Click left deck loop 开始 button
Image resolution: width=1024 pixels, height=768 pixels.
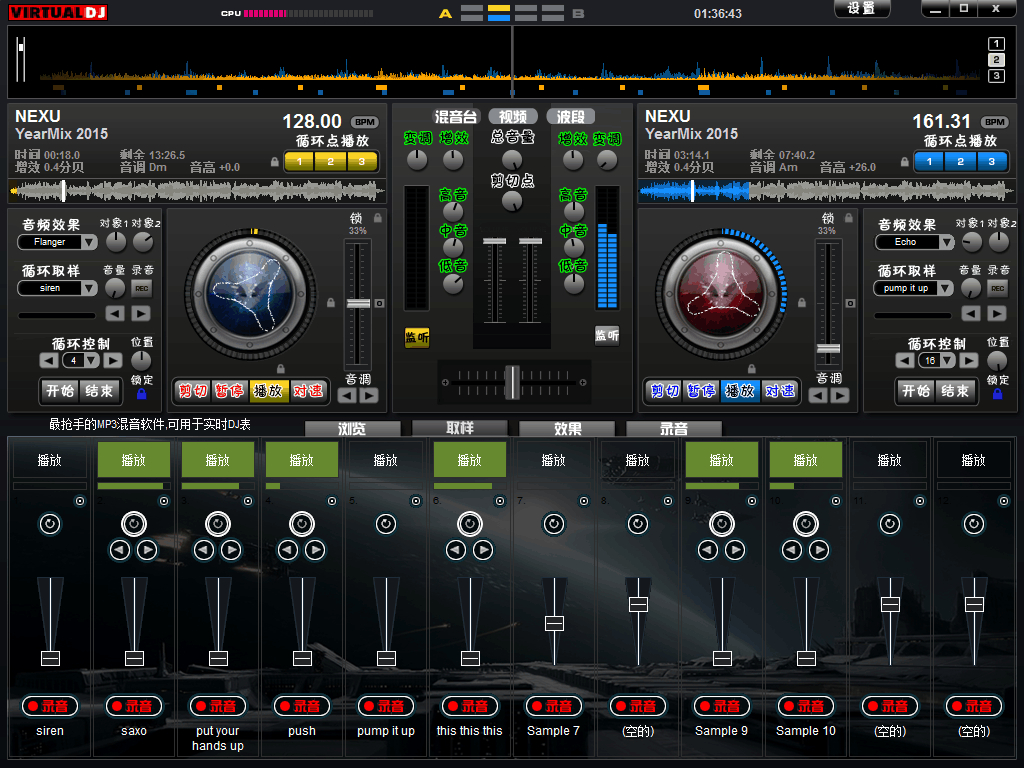59,391
